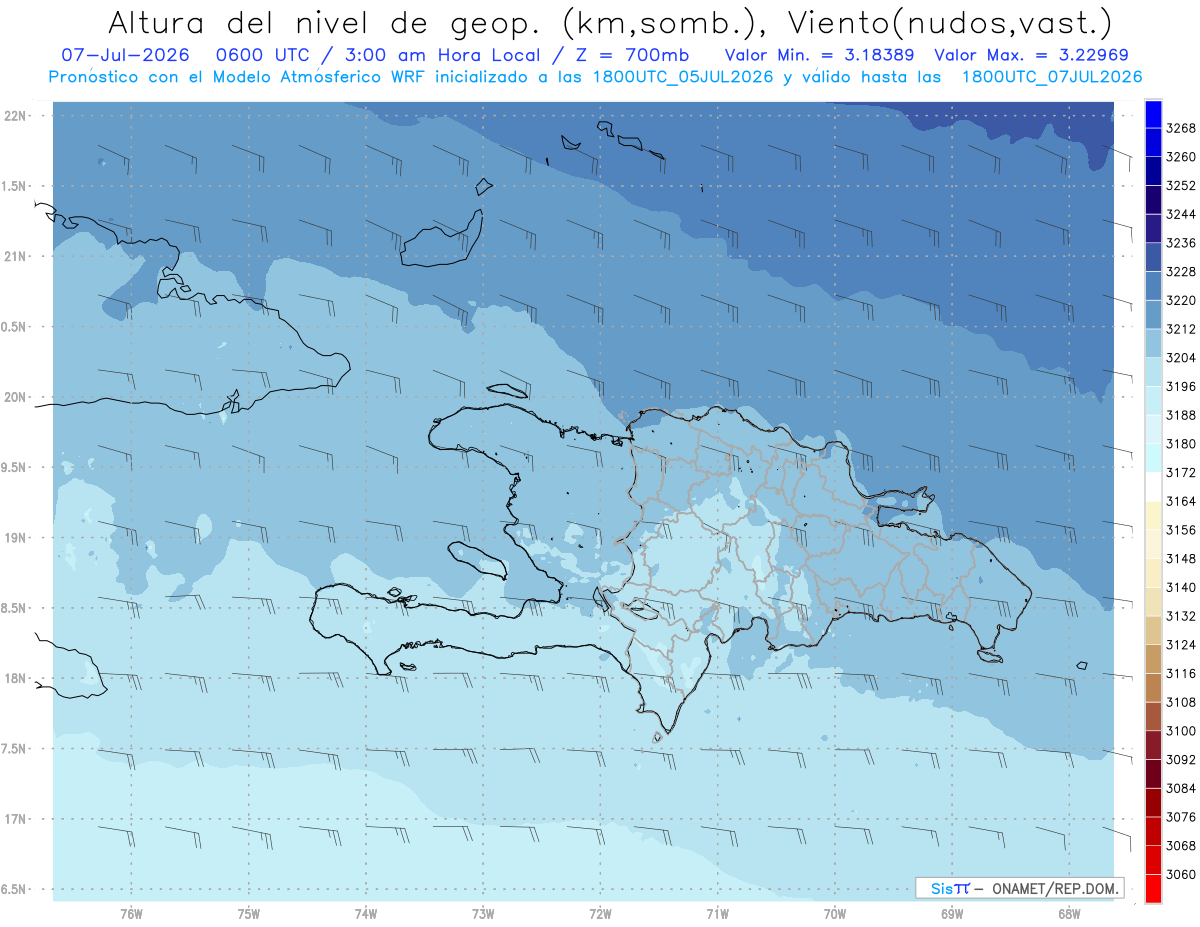Image resolution: width=1200 pixels, height=927 pixels.
Task: Click the '3108' colorbar label
Action: pyautogui.click(x=1181, y=703)
